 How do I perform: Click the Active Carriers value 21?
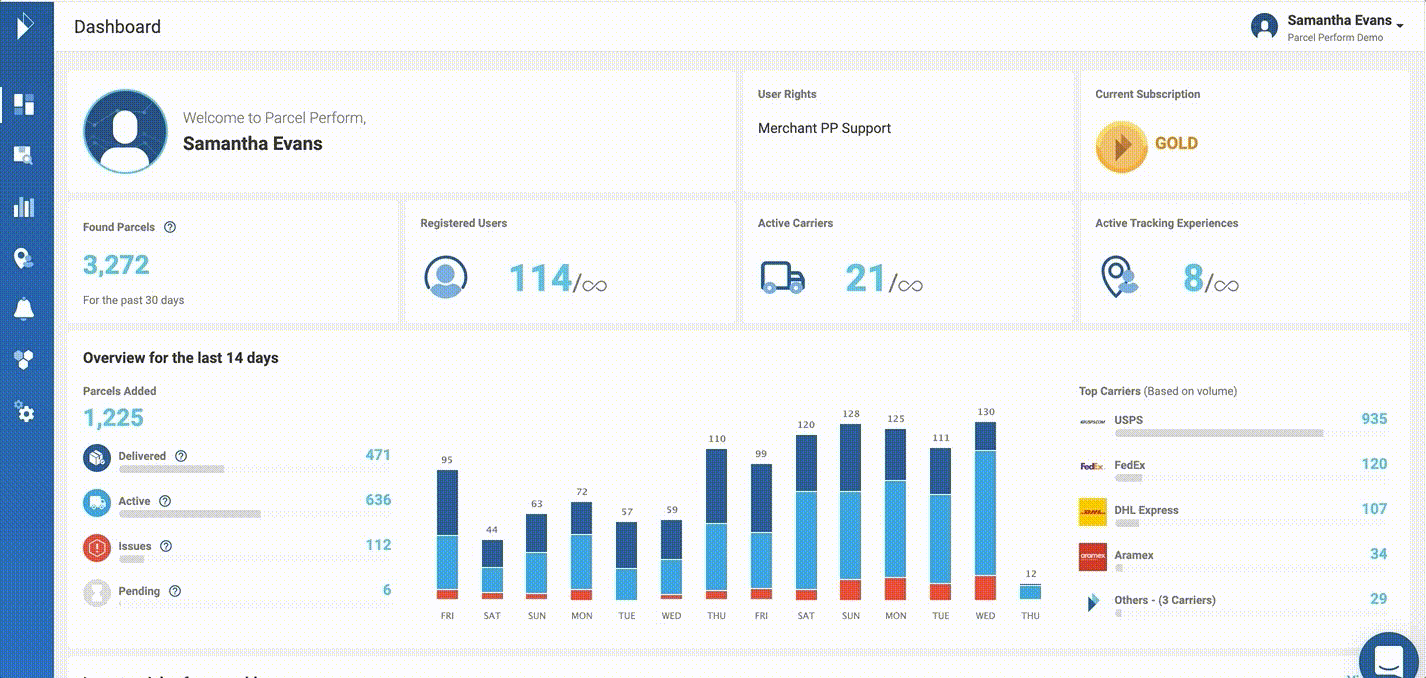(x=866, y=278)
